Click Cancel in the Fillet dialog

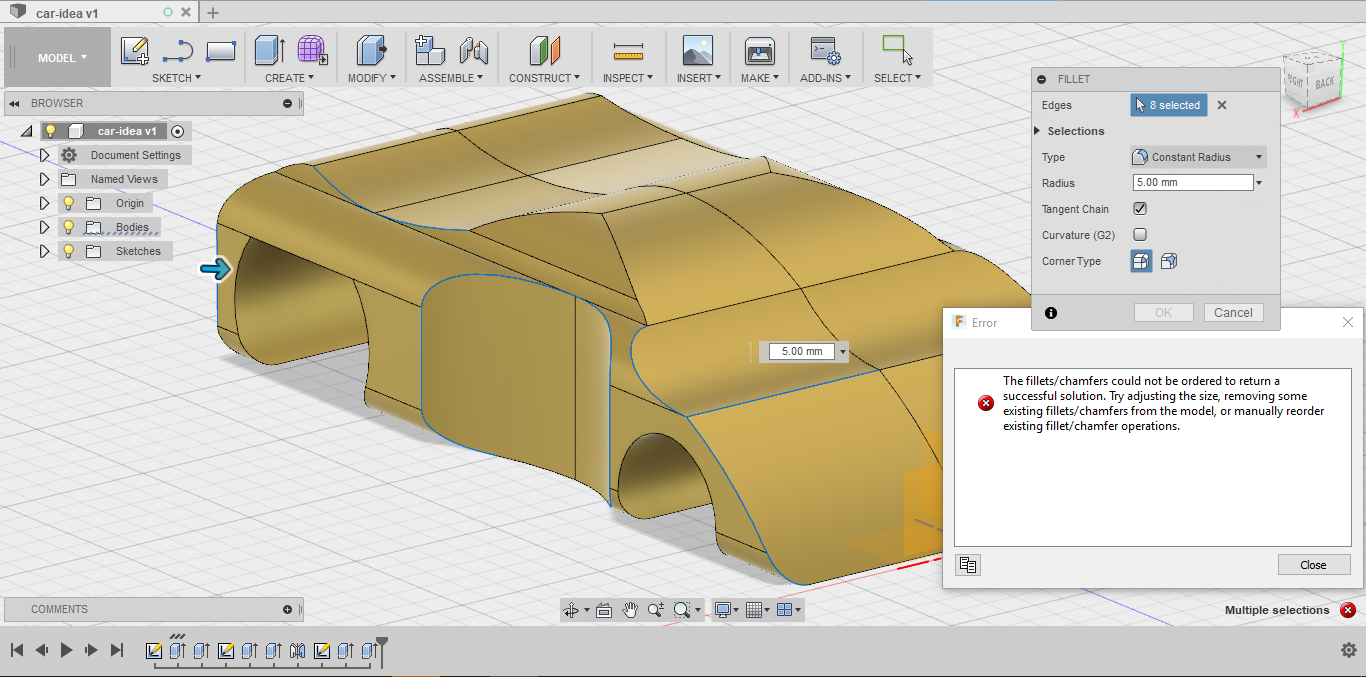(x=1233, y=313)
